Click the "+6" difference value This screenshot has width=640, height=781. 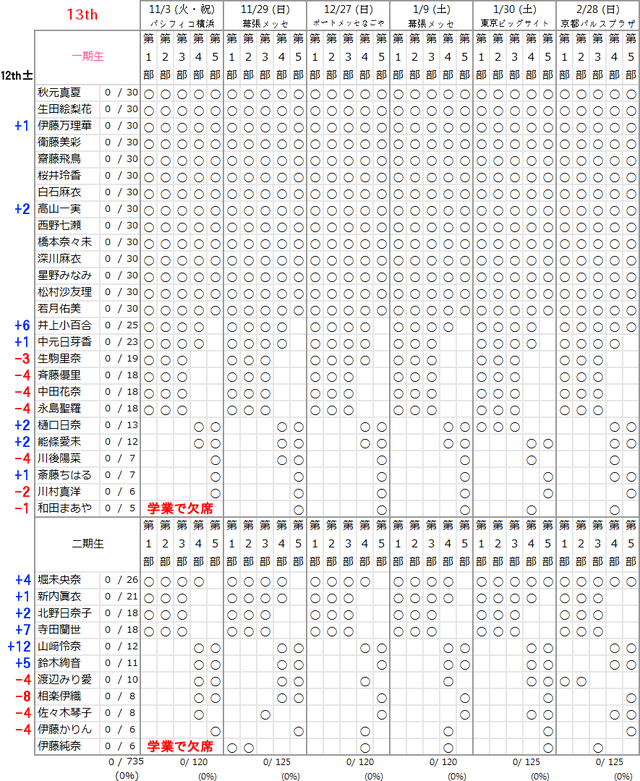point(22,326)
